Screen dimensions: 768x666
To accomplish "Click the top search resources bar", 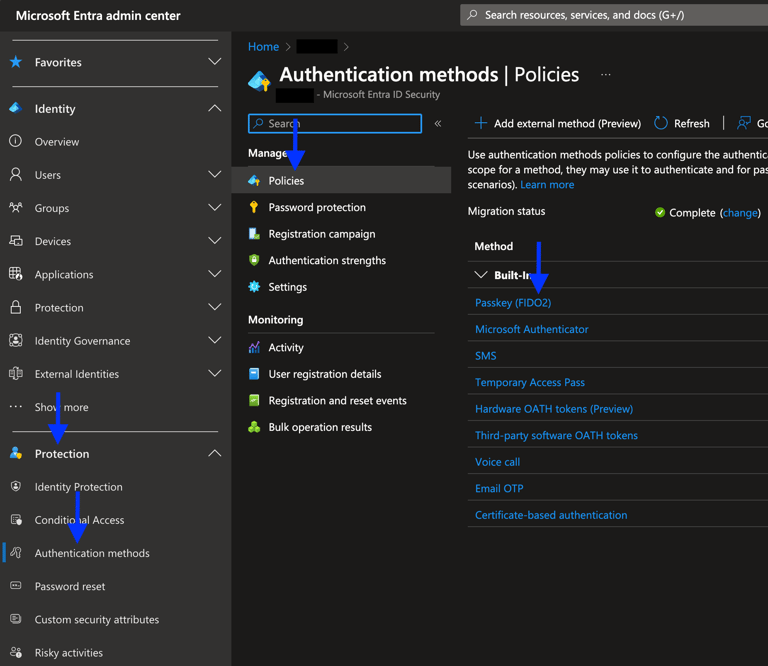I will [614, 15].
